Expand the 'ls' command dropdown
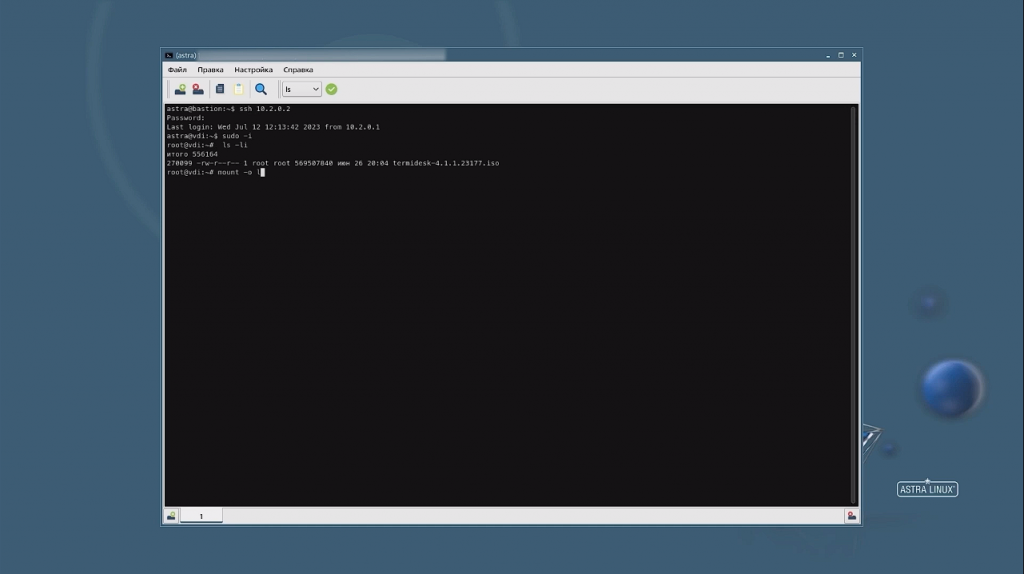 315,89
